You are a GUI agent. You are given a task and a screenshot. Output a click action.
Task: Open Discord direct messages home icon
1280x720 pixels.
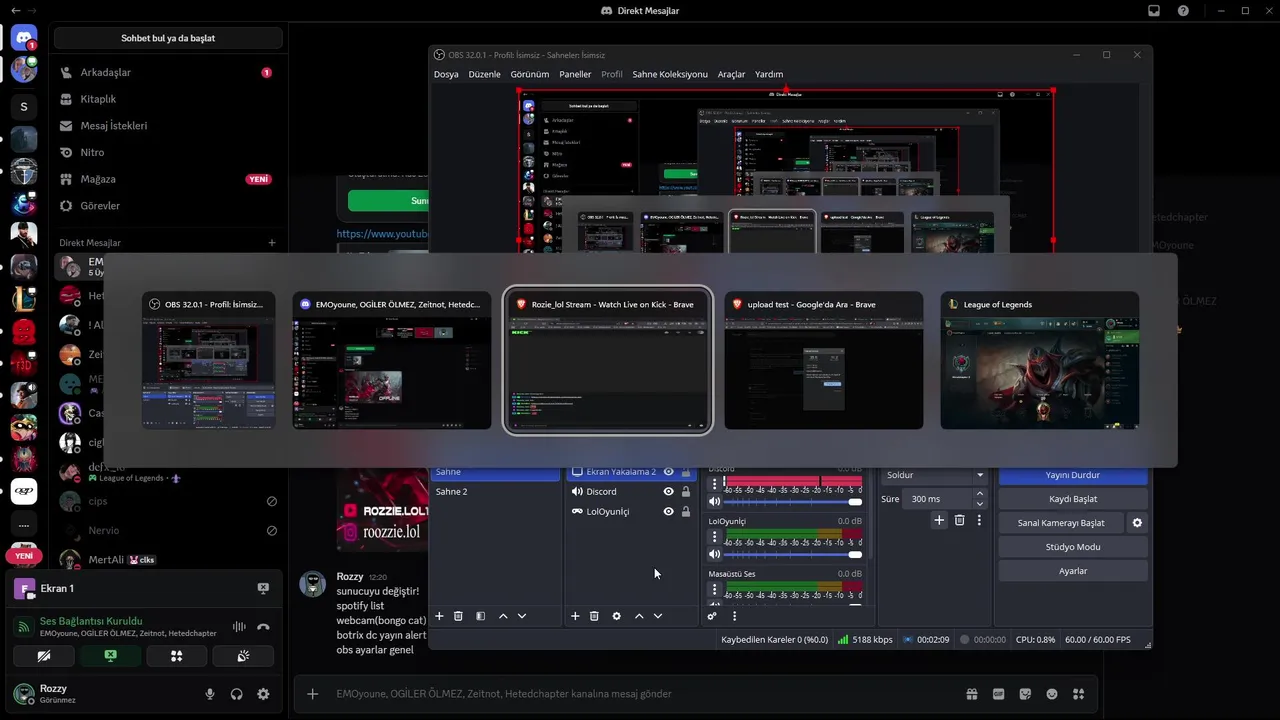tap(24, 38)
